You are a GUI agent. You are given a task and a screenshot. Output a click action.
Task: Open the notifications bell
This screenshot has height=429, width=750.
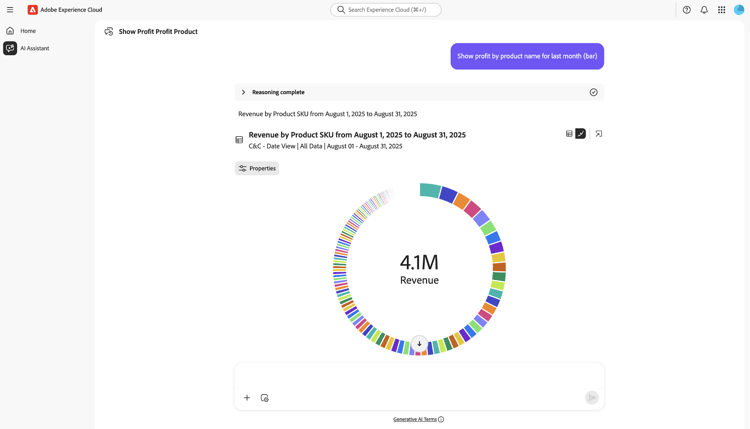704,10
